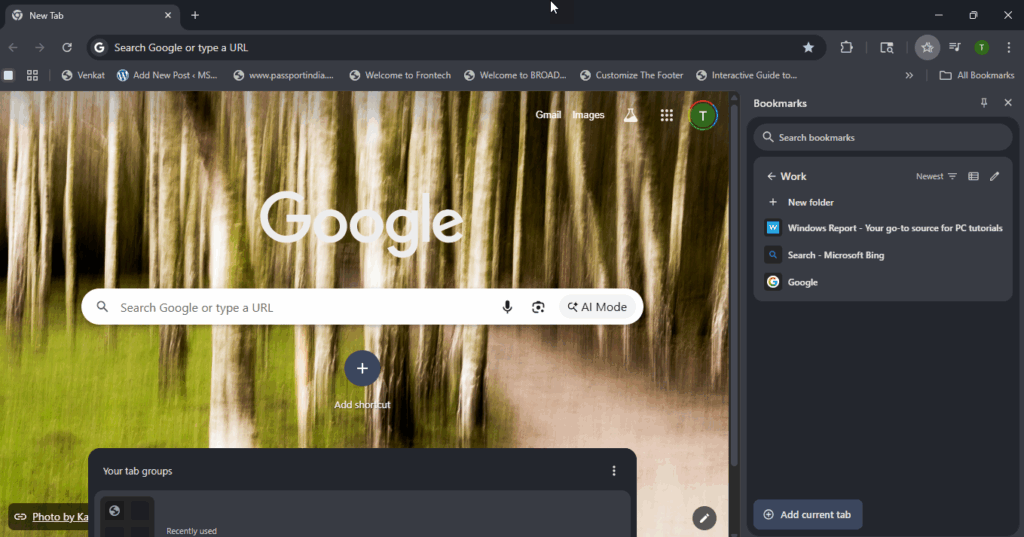Viewport: 1024px width, 537px height.
Task: Click the AI Mode button
Action: pos(597,307)
